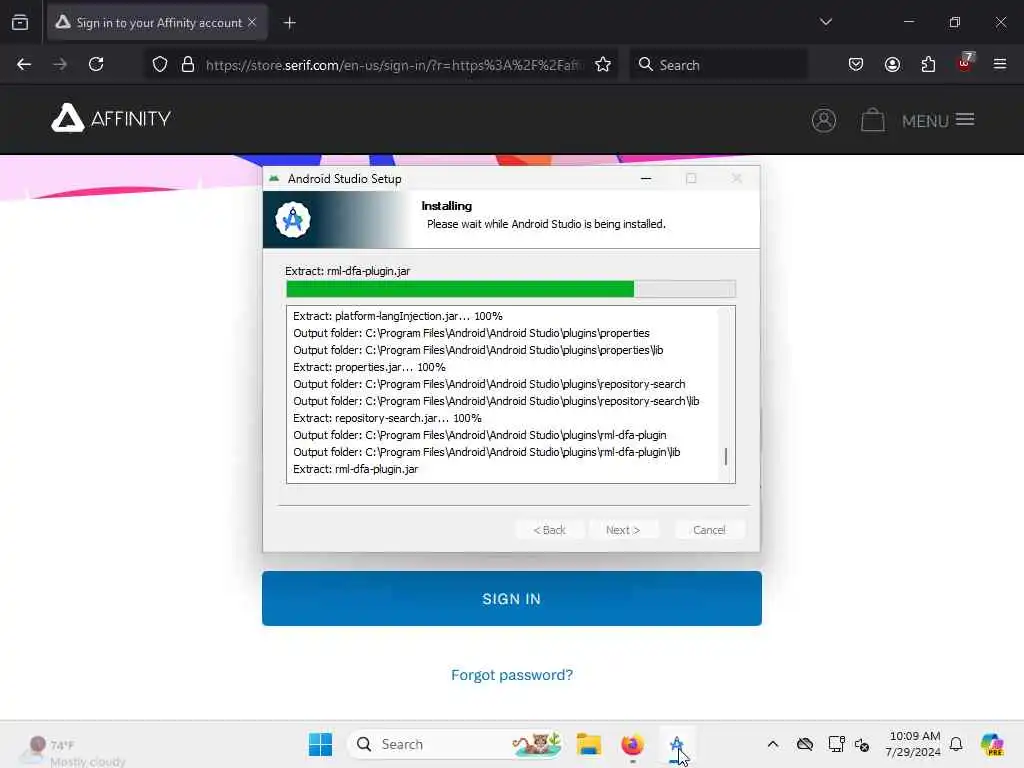Viewport: 1024px width, 768px height.
Task: Open the Affinity account profile icon
Action: point(824,120)
